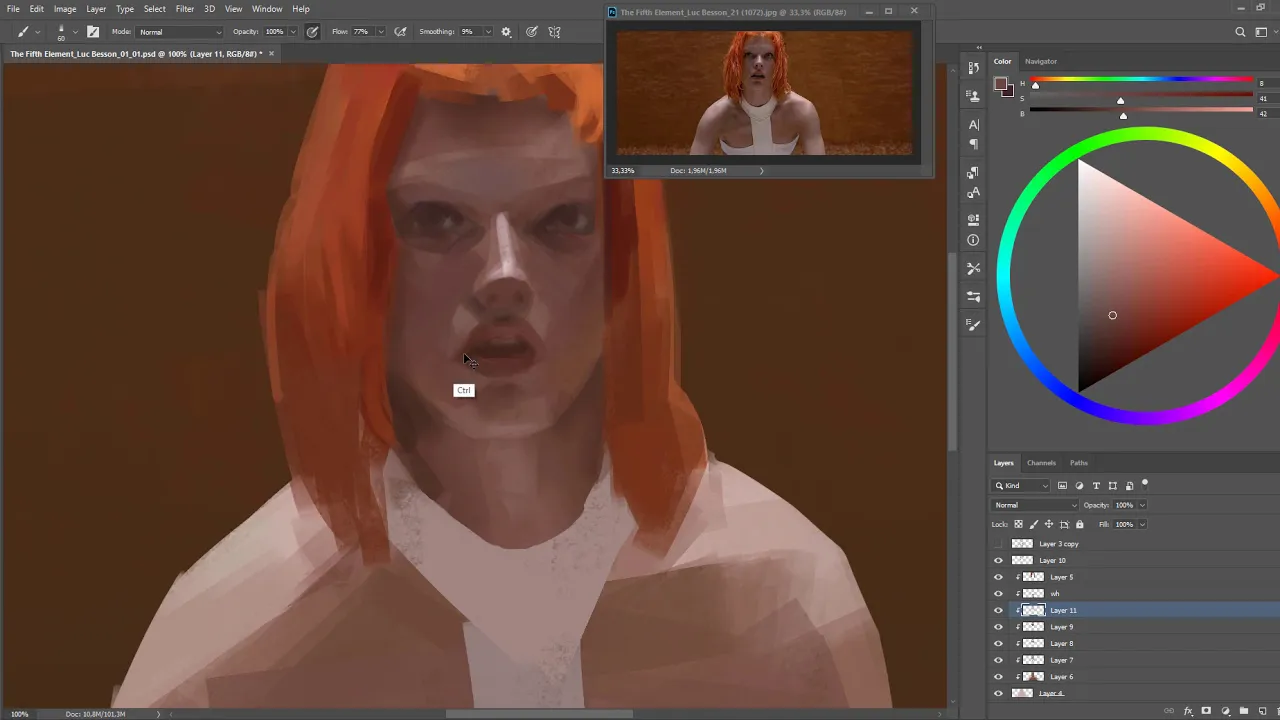The image size is (1280, 720).
Task: Open brush settings panel from options bar
Action: [93, 32]
